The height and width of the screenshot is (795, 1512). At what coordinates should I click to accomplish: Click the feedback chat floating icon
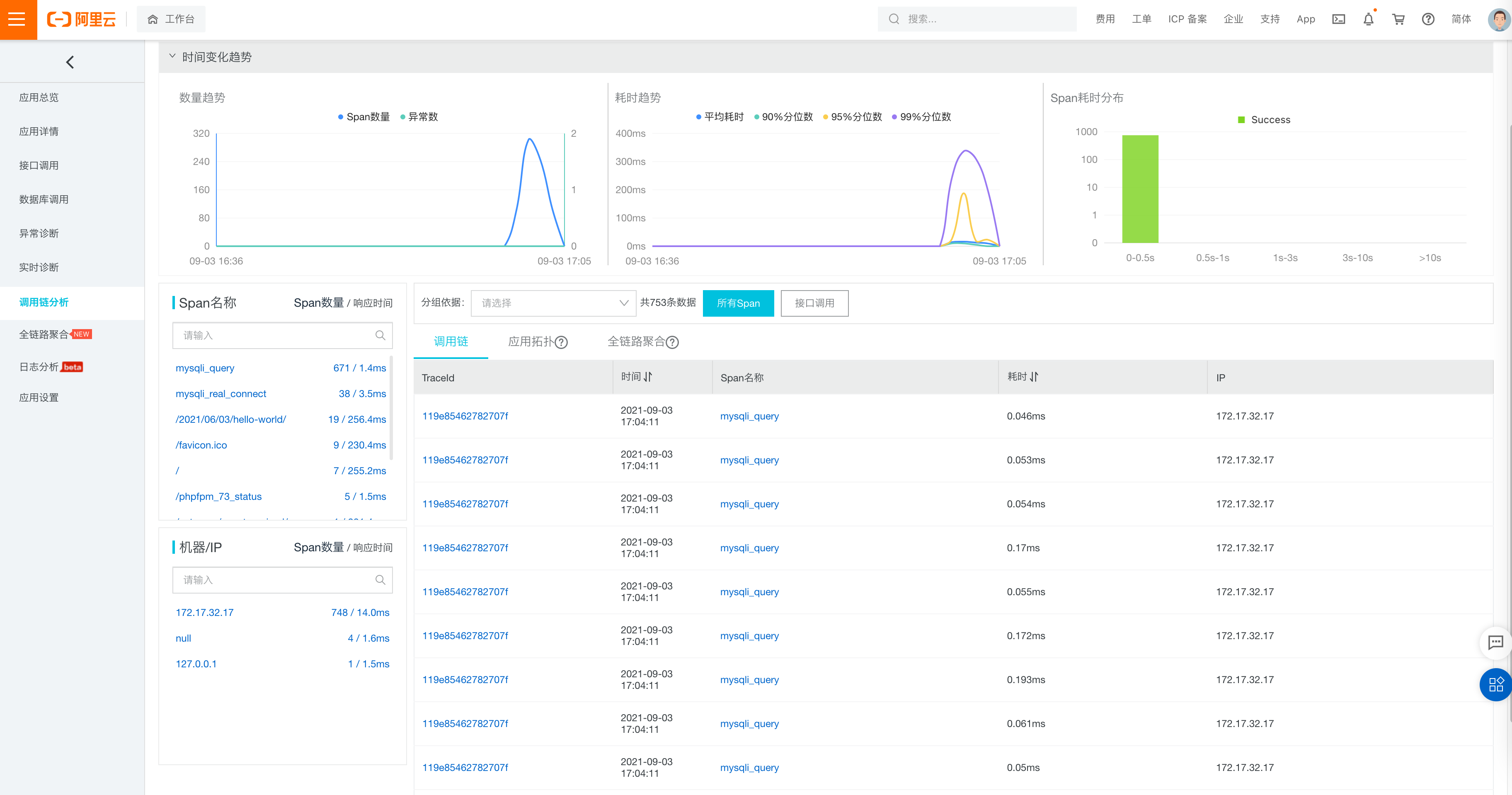click(x=1495, y=642)
